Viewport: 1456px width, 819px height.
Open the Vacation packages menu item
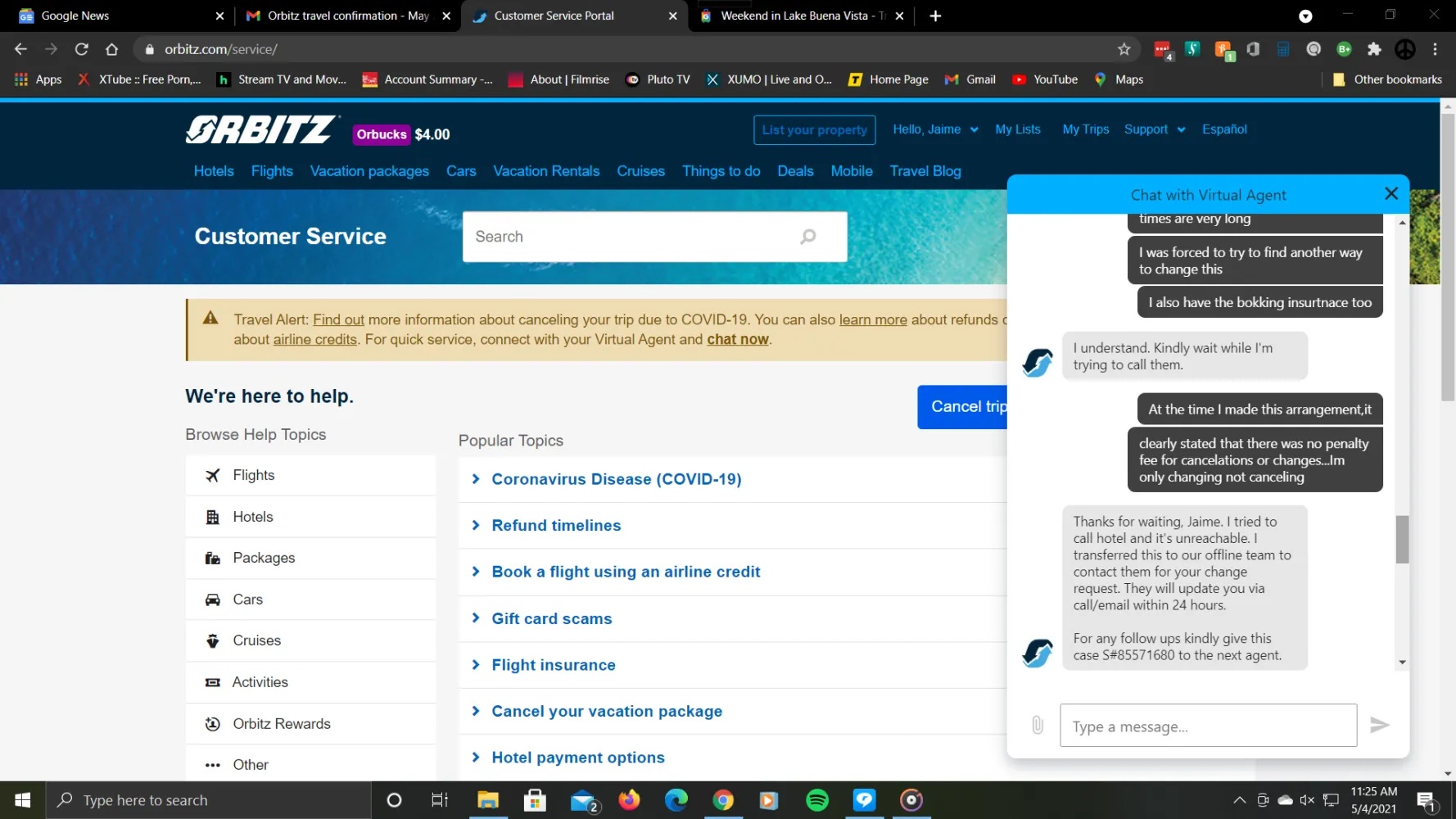[x=369, y=171]
